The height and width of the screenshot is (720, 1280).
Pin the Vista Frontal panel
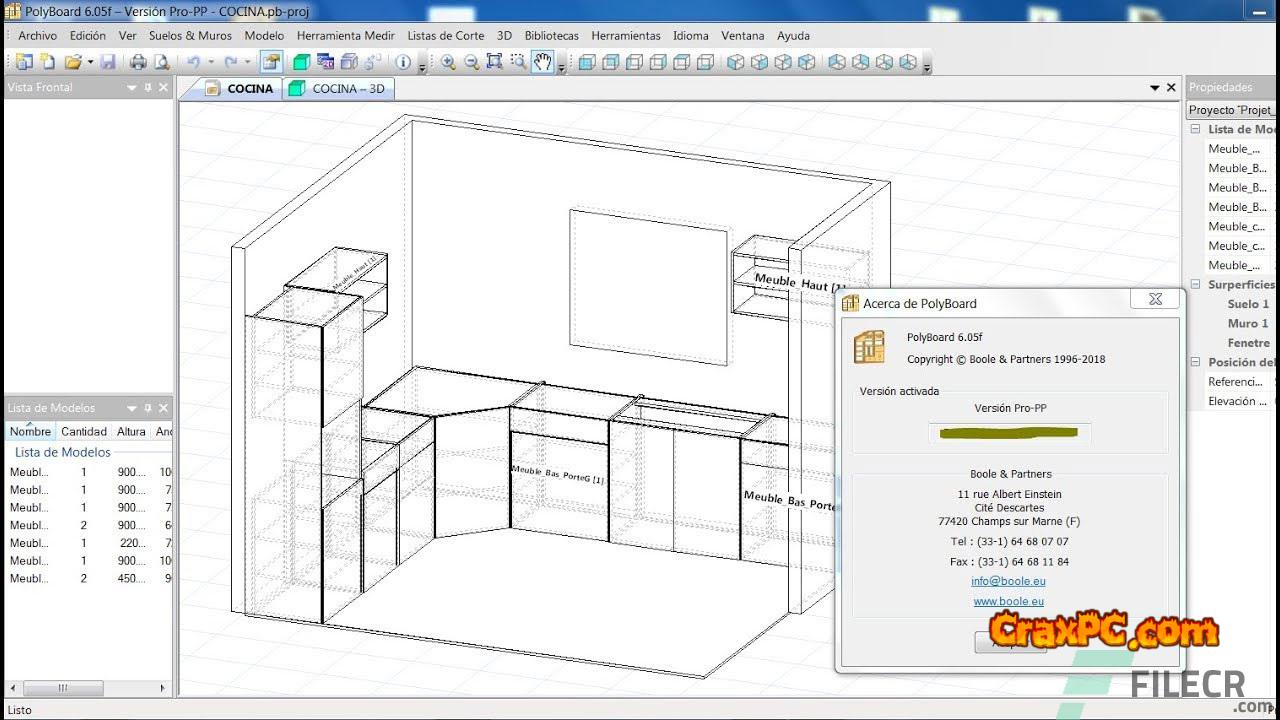(x=148, y=88)
